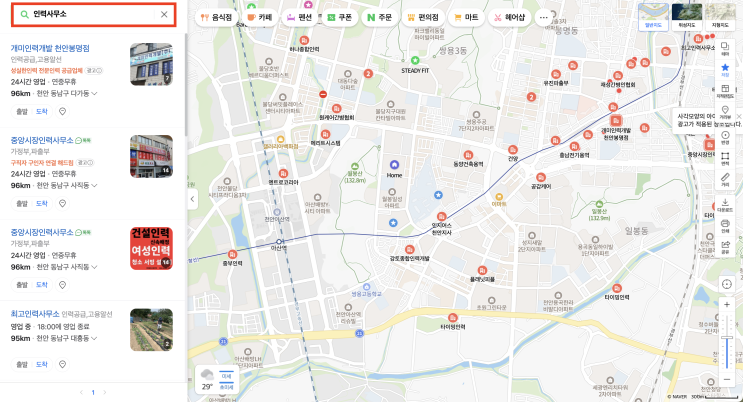743x402 pixels.
Task: Select 미세 fine dust tab in weather widget
Action: tap(227, 376)
